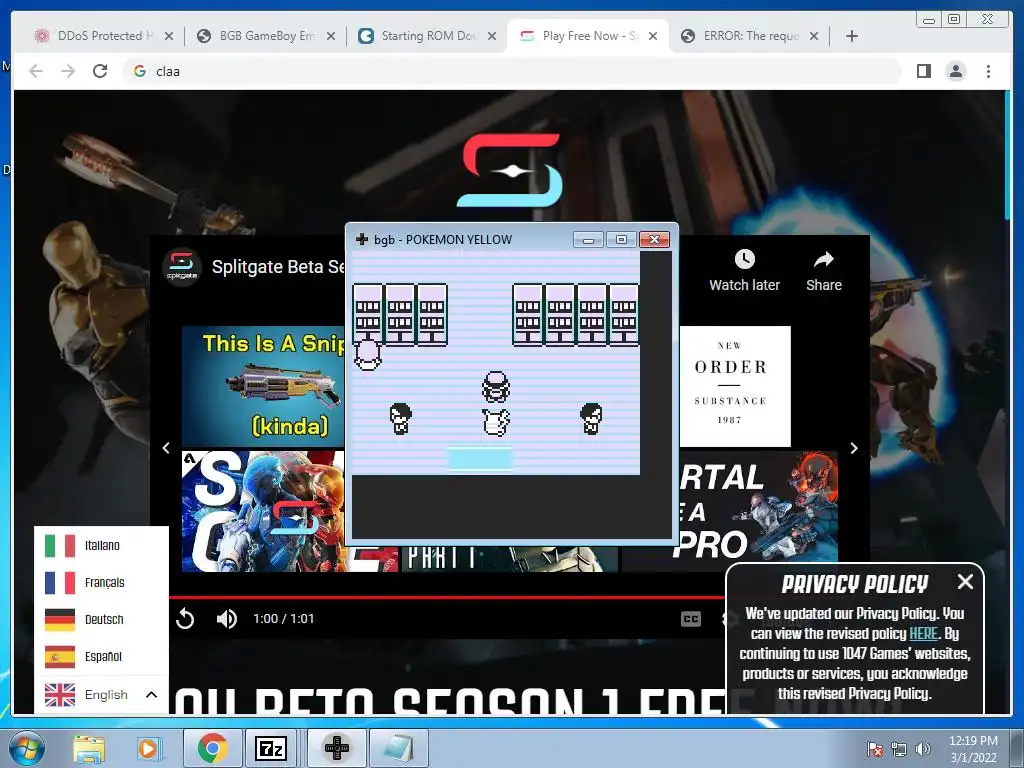Switch to Chrome in the taskbar

point(212,748)
